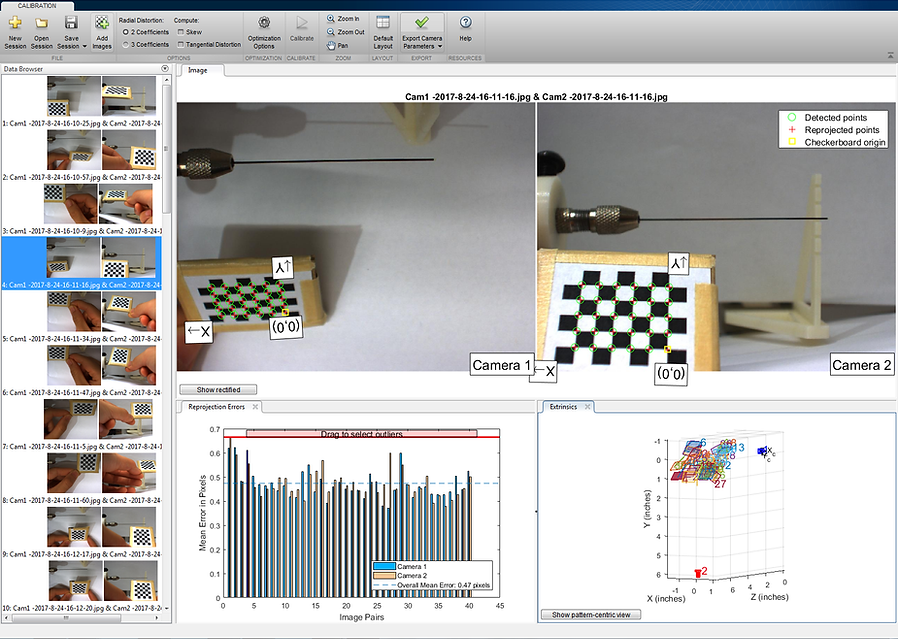Screen dimensions: 898x639
Task: Click the Show rectified button
Action: (218, 389)
